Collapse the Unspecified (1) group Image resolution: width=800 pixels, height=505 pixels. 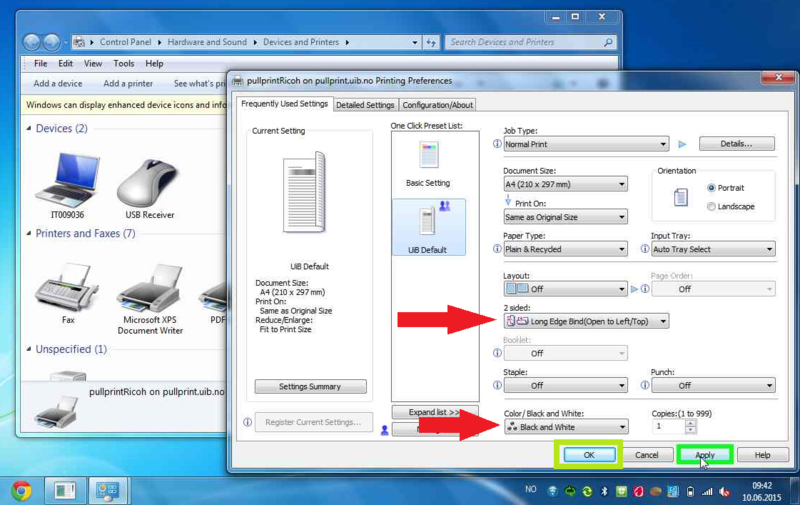pyautogui.click(x=29, y=349)
